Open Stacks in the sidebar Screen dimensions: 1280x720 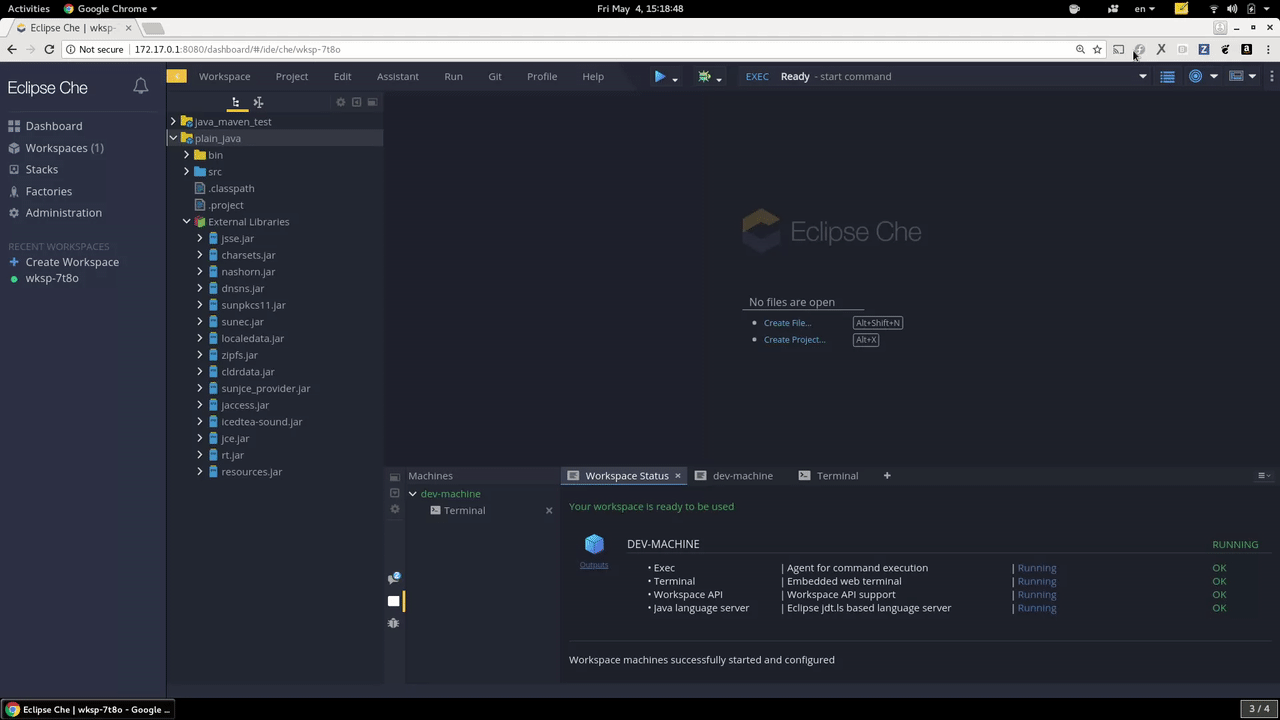coord(42,169)
